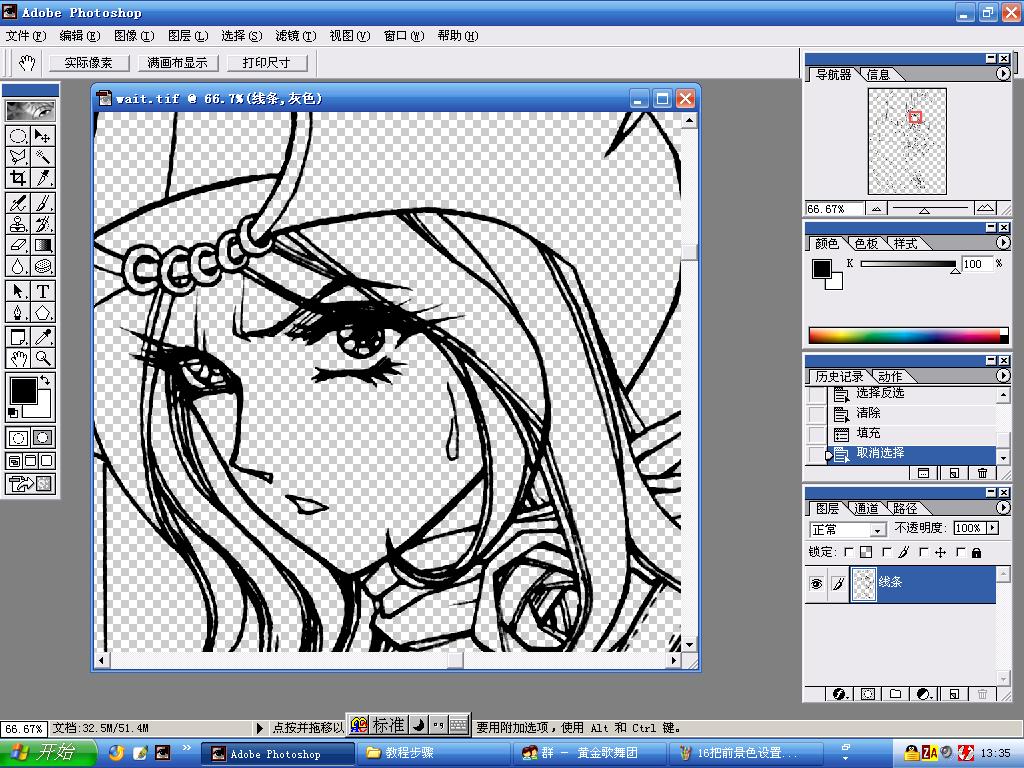
Task: Open the 图像 menu
Action: coord(134,35)
